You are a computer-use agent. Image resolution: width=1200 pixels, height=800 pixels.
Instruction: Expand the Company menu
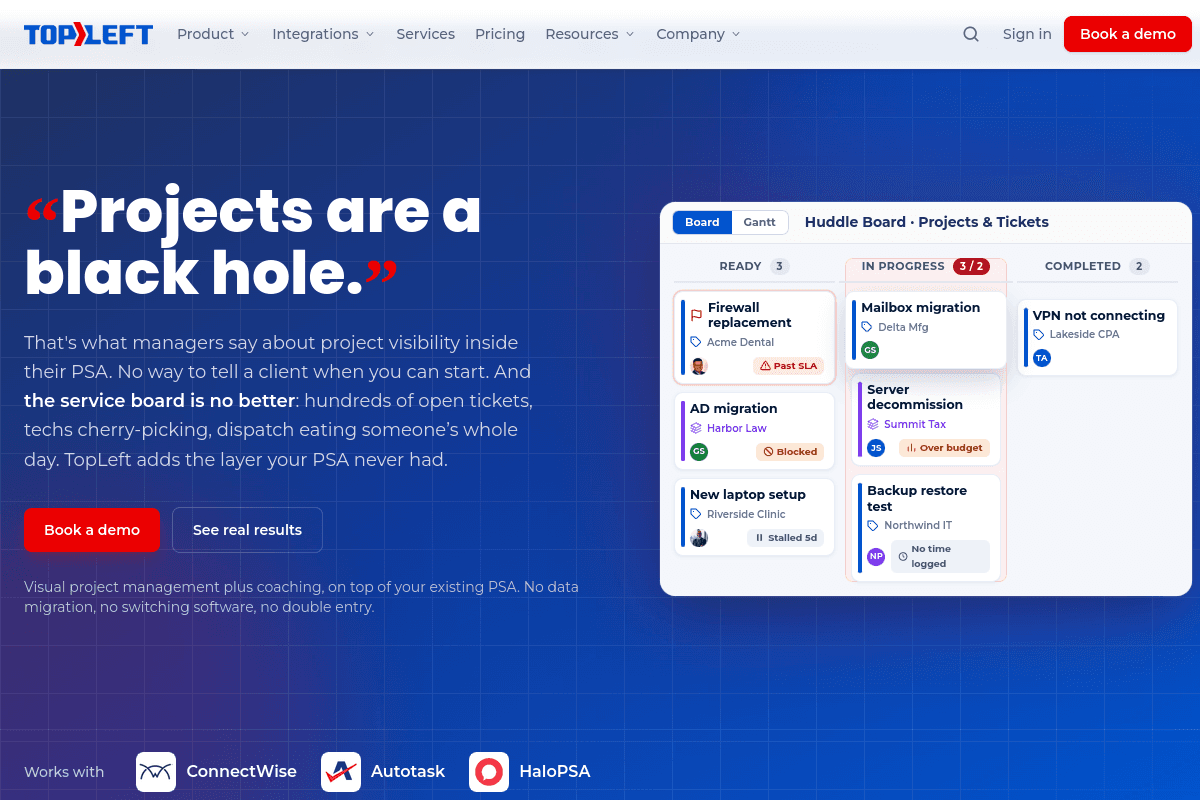pos(698,34)
